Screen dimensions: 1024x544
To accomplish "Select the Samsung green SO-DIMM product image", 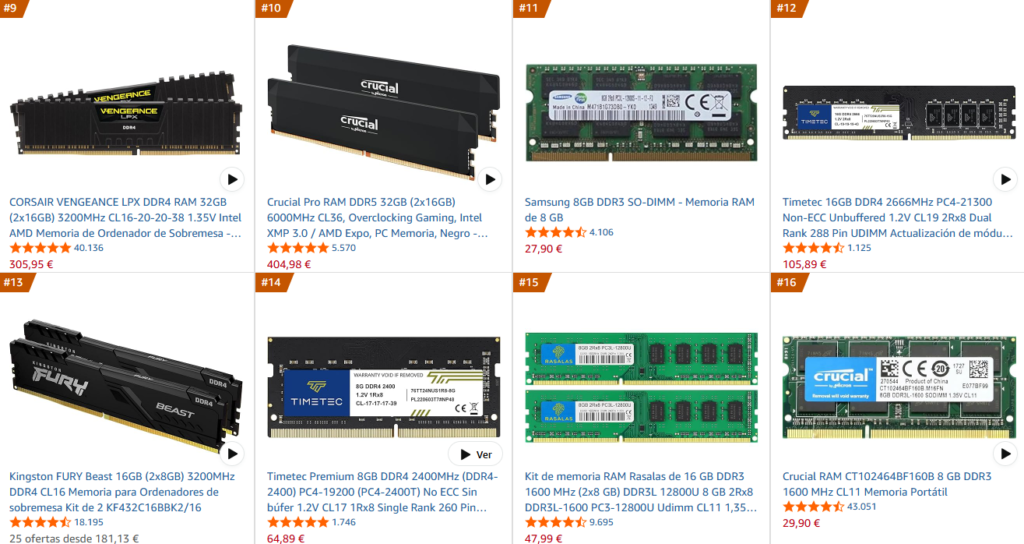I will tap(641, 112).
